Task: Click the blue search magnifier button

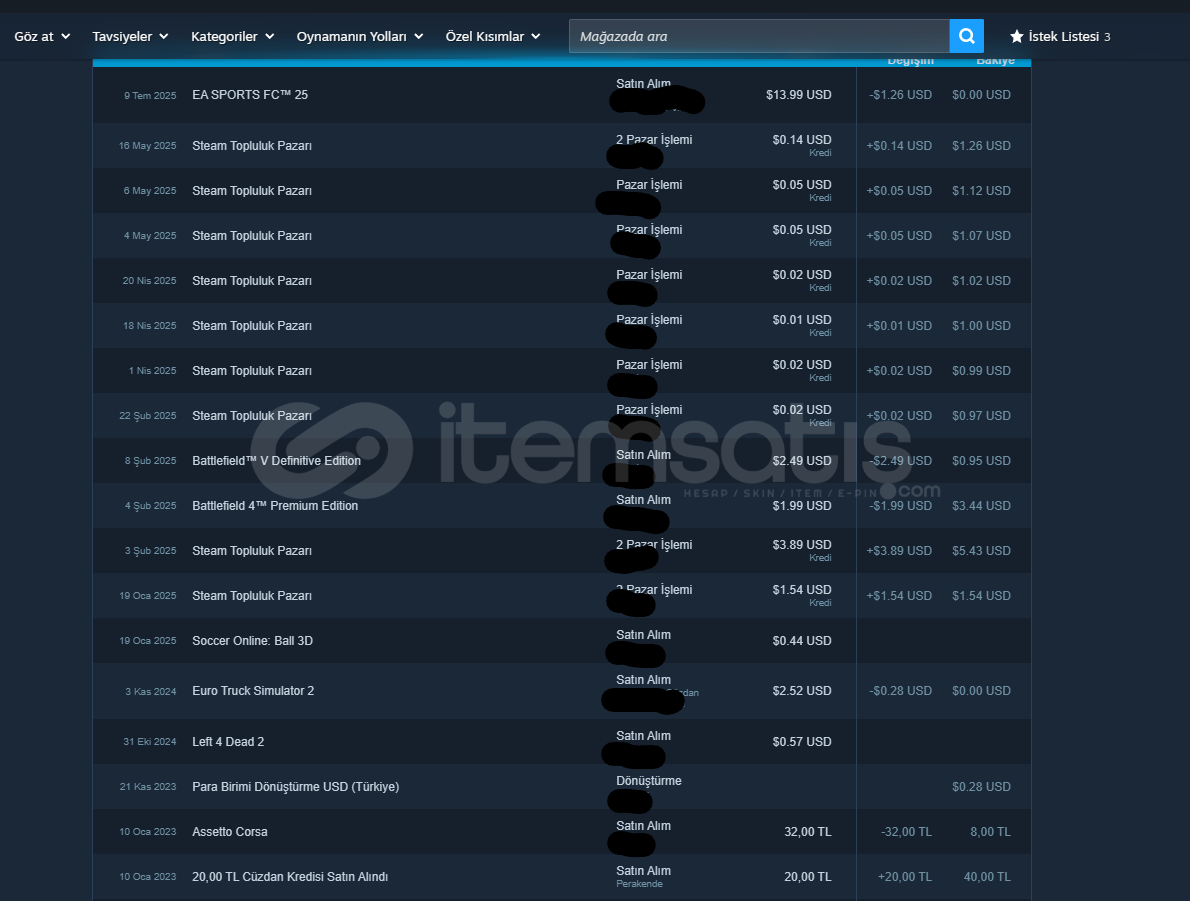Action: pos(966,36)
